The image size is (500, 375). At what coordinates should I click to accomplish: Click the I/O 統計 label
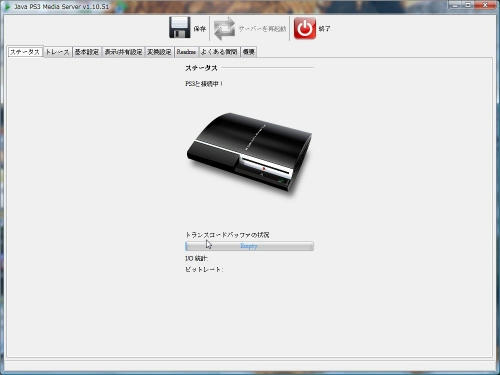tap(196, 258)
